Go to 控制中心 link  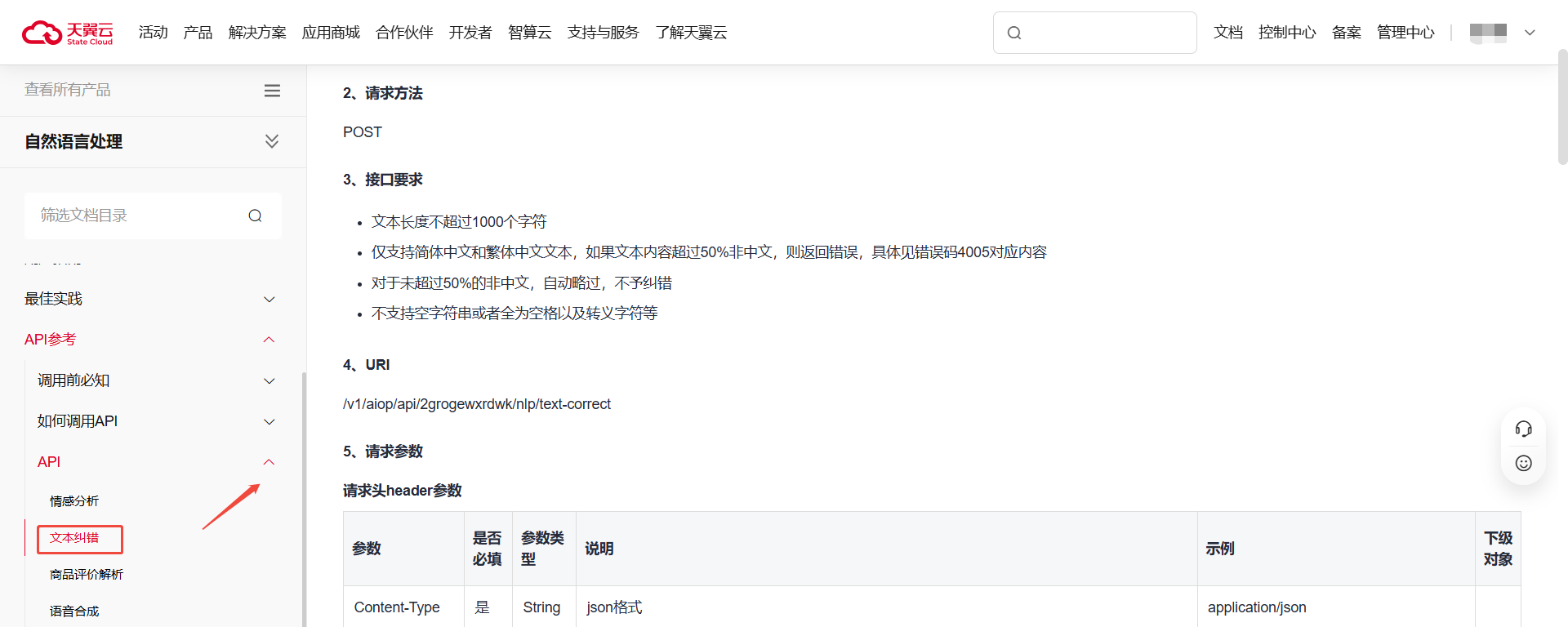(x=1286, y=33)
